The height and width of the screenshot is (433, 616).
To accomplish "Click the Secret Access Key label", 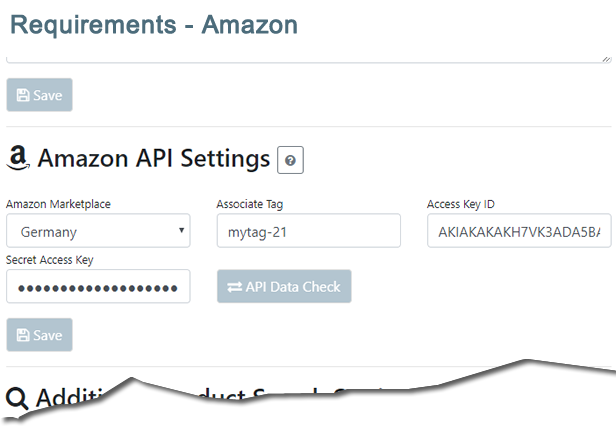I will click(50, 260).
